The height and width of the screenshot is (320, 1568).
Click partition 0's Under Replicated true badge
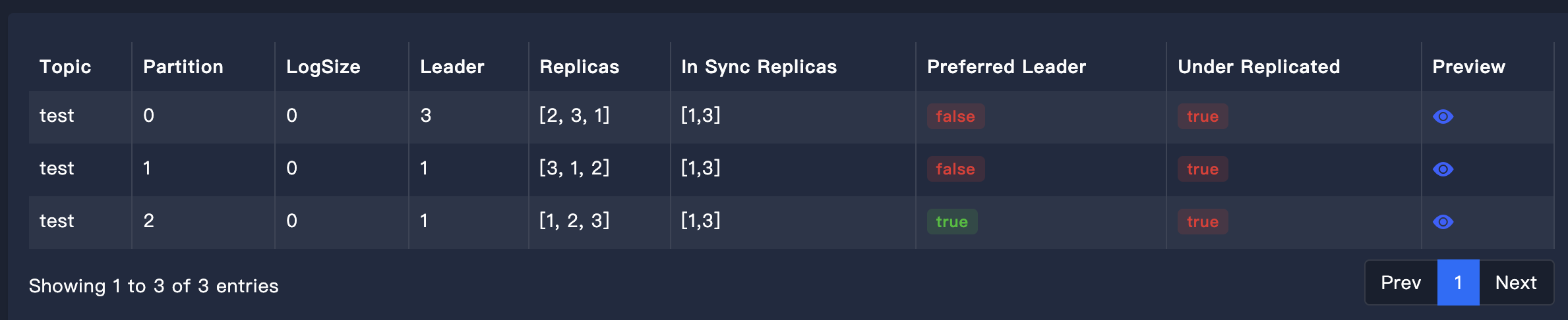(1202, 117)
